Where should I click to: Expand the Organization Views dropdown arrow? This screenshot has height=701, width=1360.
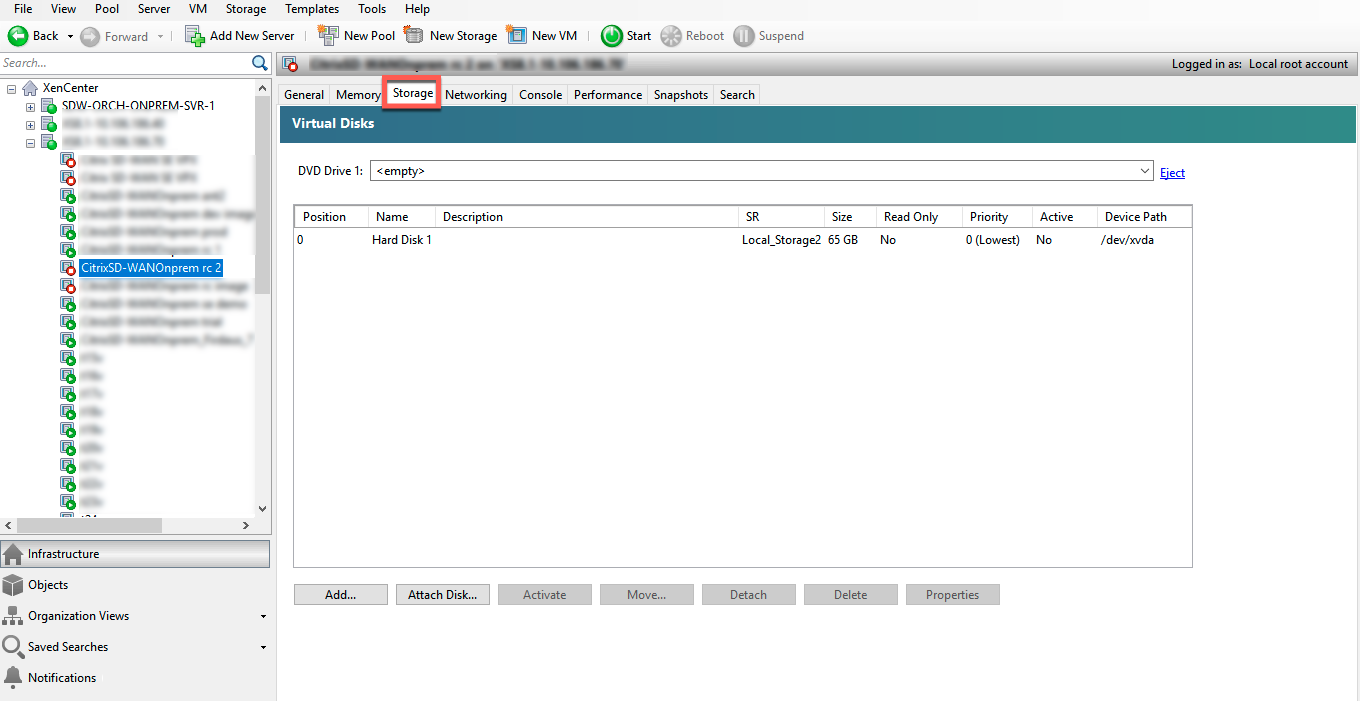(x=263, y=617)
